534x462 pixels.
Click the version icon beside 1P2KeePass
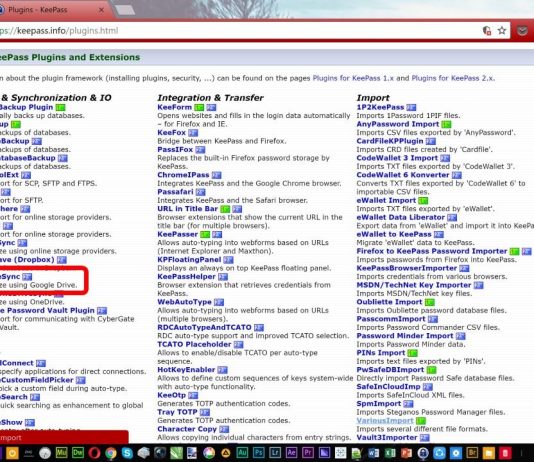pos(411,108)
